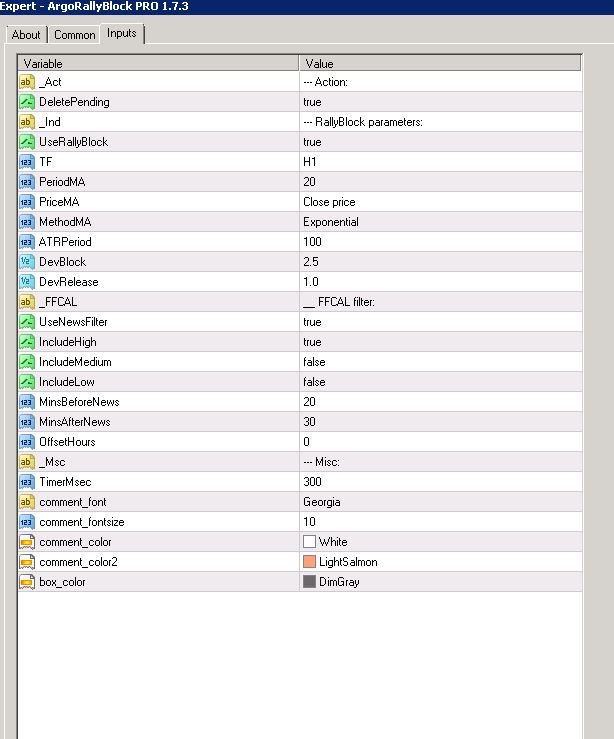Click the boolean icon beside IncludeMedium
614x739 pixels.
tap(27, 362)
